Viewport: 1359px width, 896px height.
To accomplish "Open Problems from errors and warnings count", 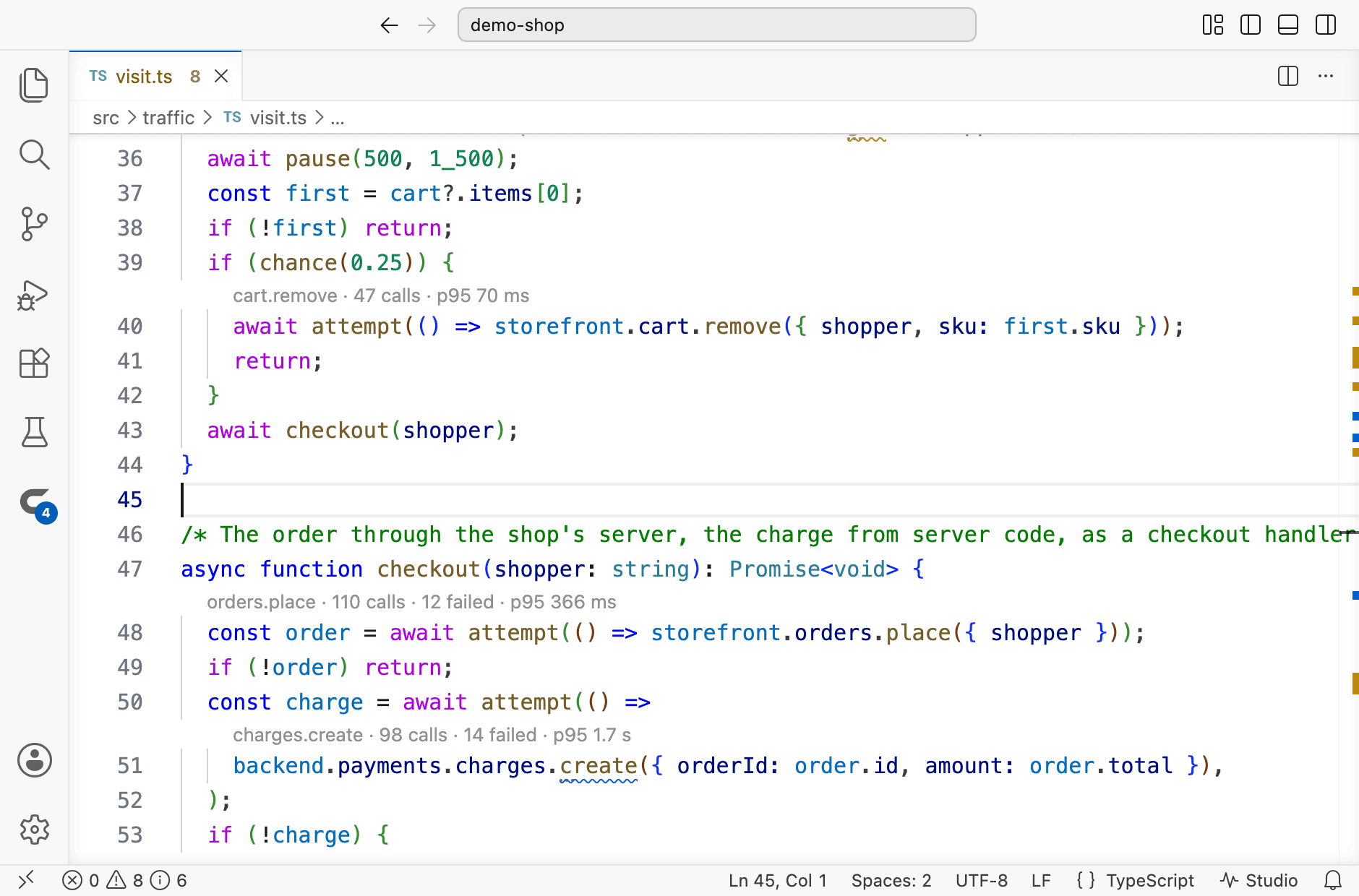I will [124, 880].
